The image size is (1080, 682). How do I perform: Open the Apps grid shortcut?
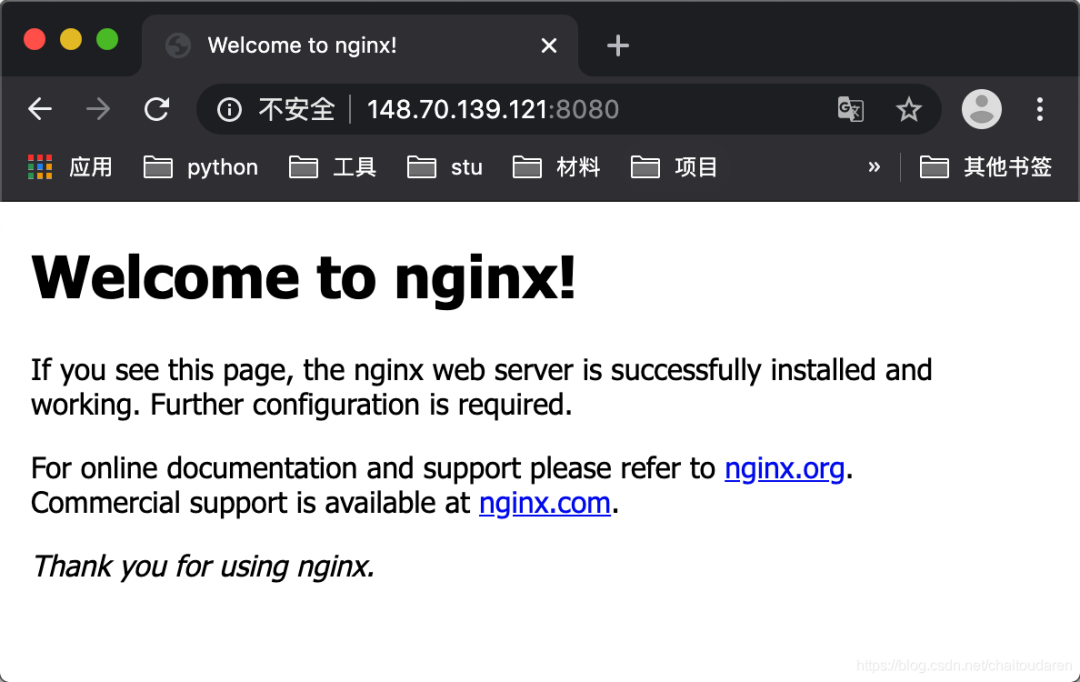[40, 167]
